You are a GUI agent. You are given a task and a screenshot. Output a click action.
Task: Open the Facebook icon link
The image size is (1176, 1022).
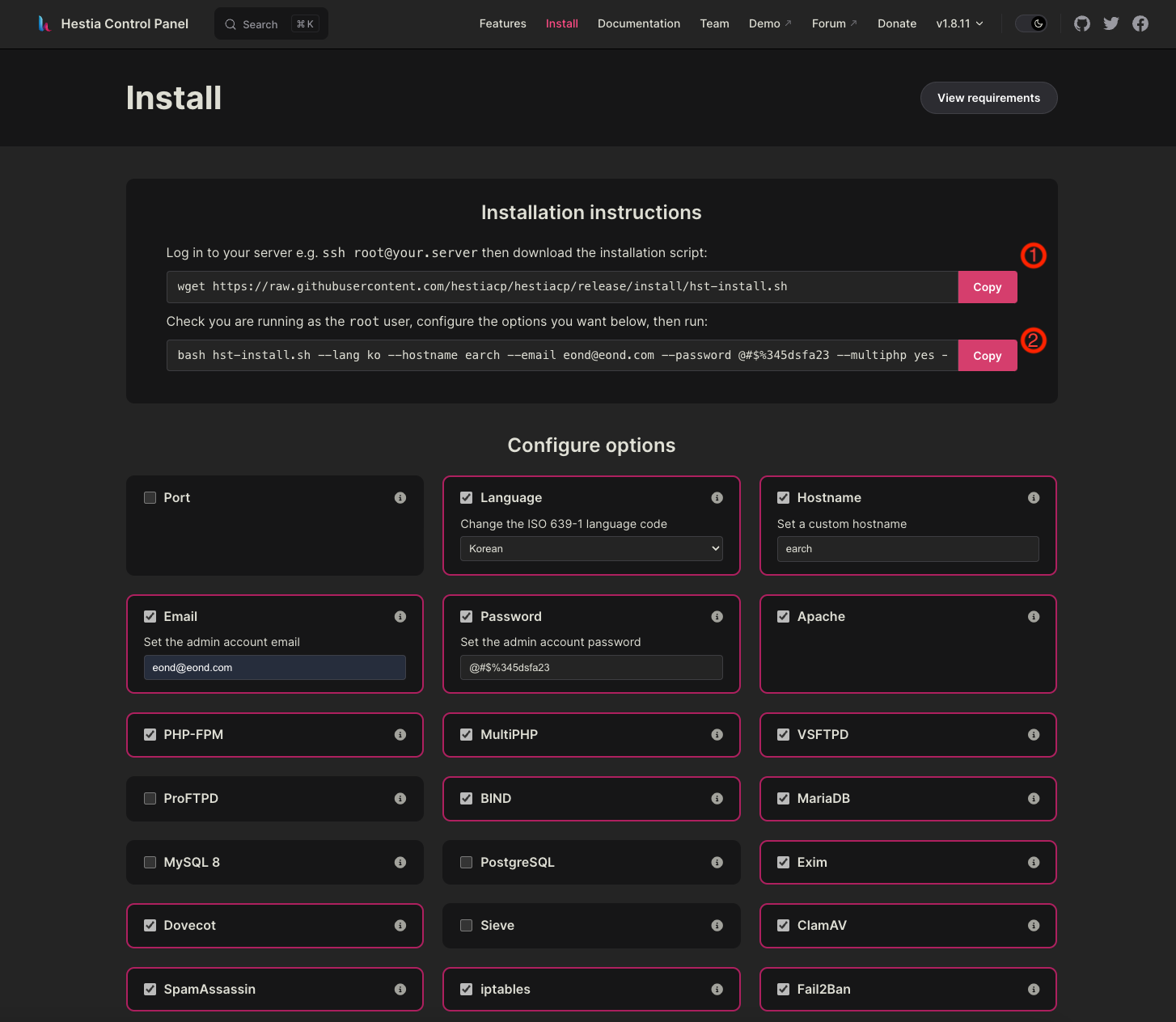point(1140,23)
